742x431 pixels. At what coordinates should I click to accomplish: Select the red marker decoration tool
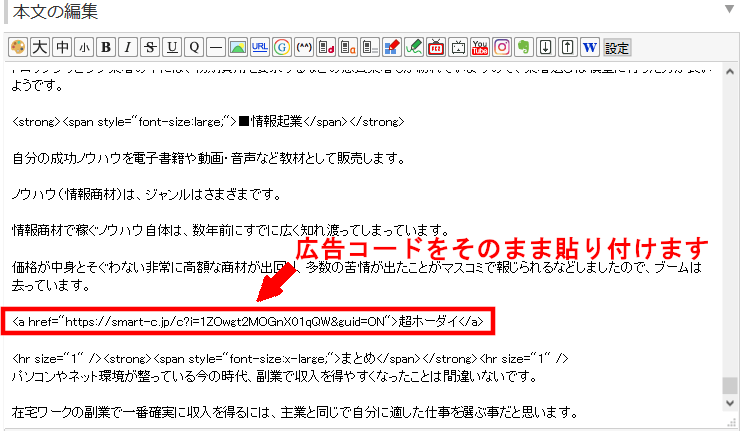point(392,47)
